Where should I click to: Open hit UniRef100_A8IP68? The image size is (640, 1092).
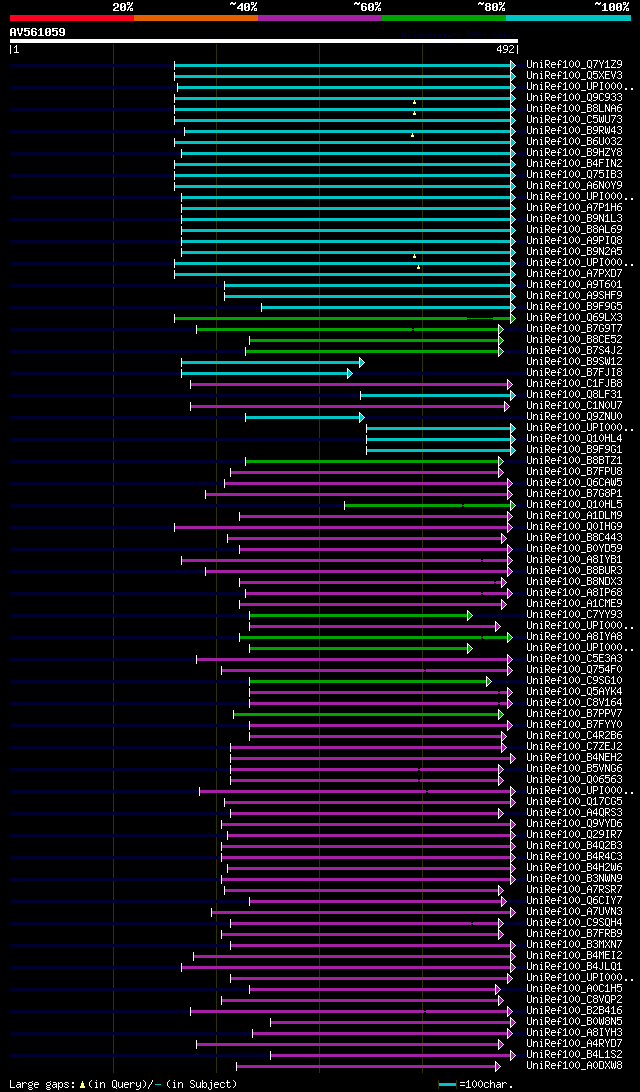pyautogui.click(x=575, y=593)
